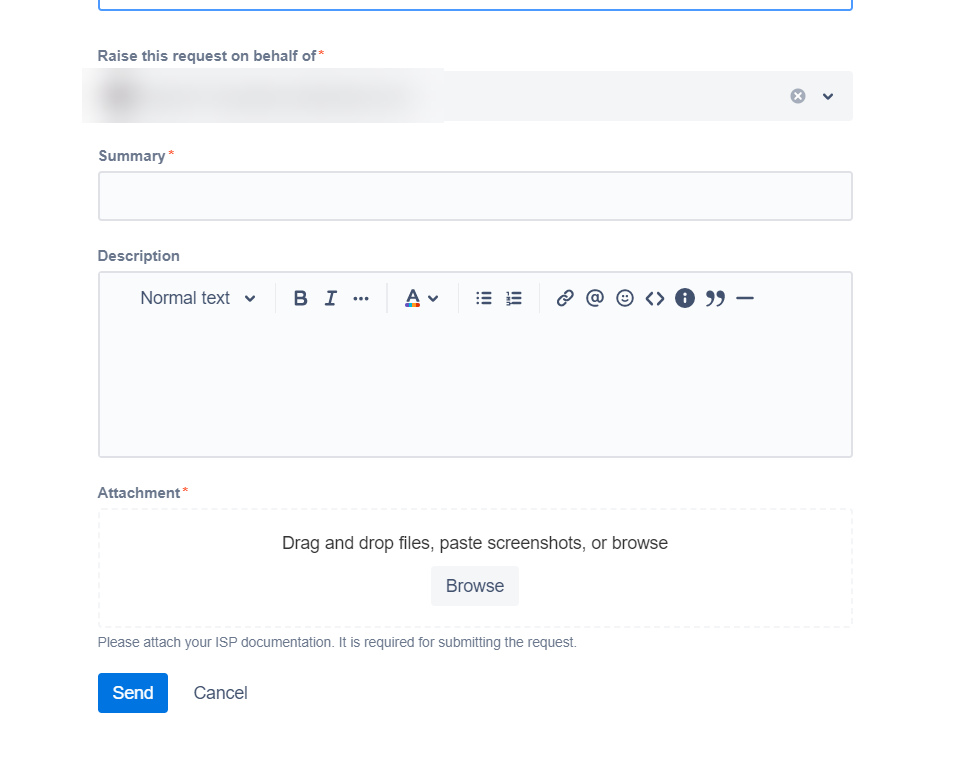
Task: Insert a link in the description editor
Action: pos(564,297)
